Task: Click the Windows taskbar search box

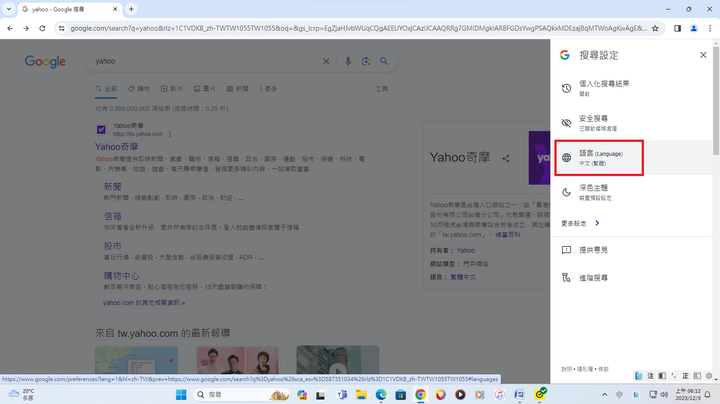Action: pos(242,394)
